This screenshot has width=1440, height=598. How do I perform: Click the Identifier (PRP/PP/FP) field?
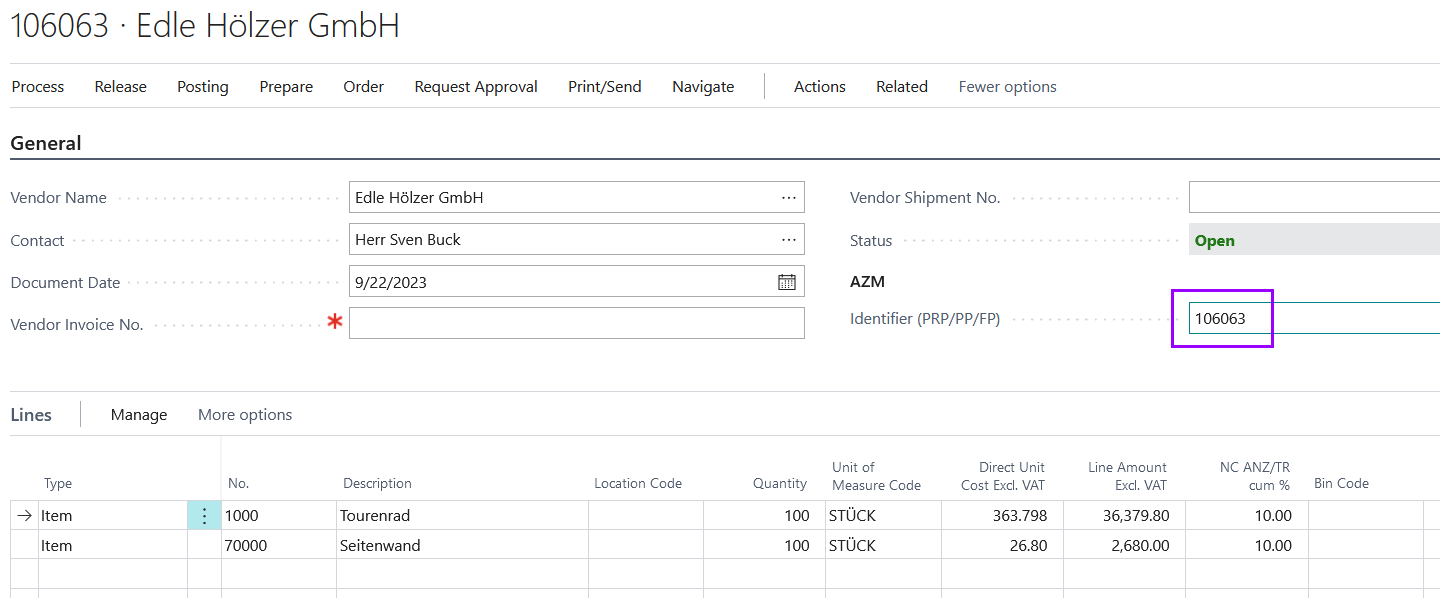click(1314, 319)
